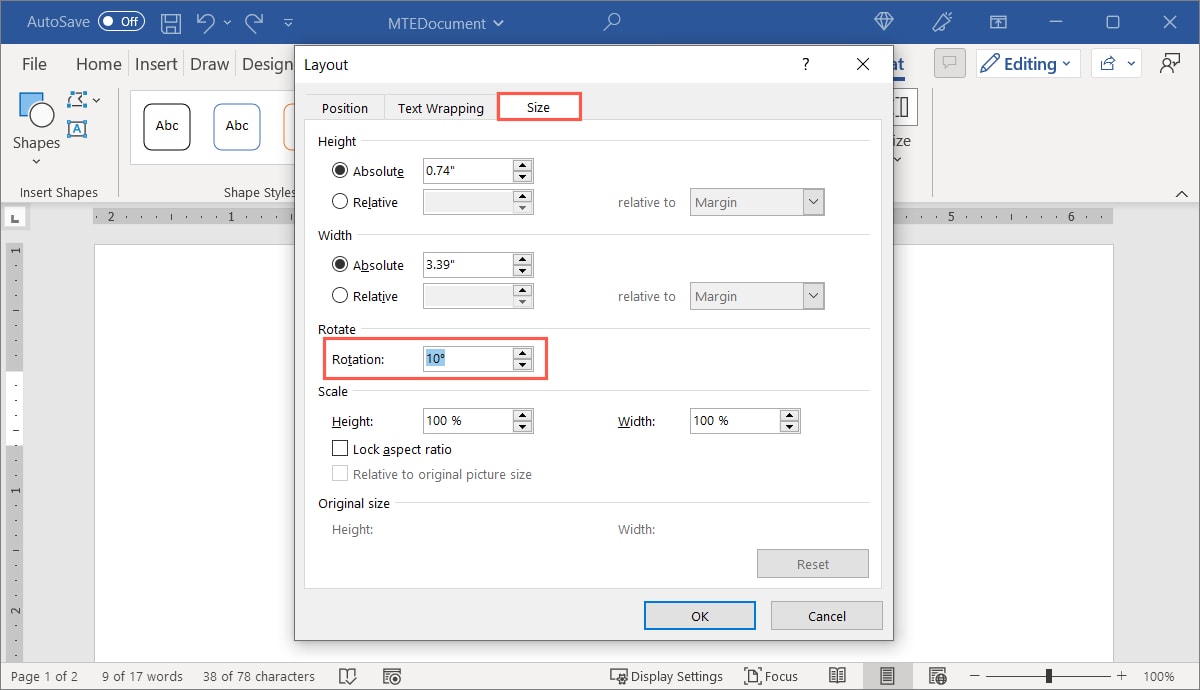This screenshot has width=1200, height=690.
Task: Enable the Lock aspect ratio checkbox
Action: [x=340, y=448]
